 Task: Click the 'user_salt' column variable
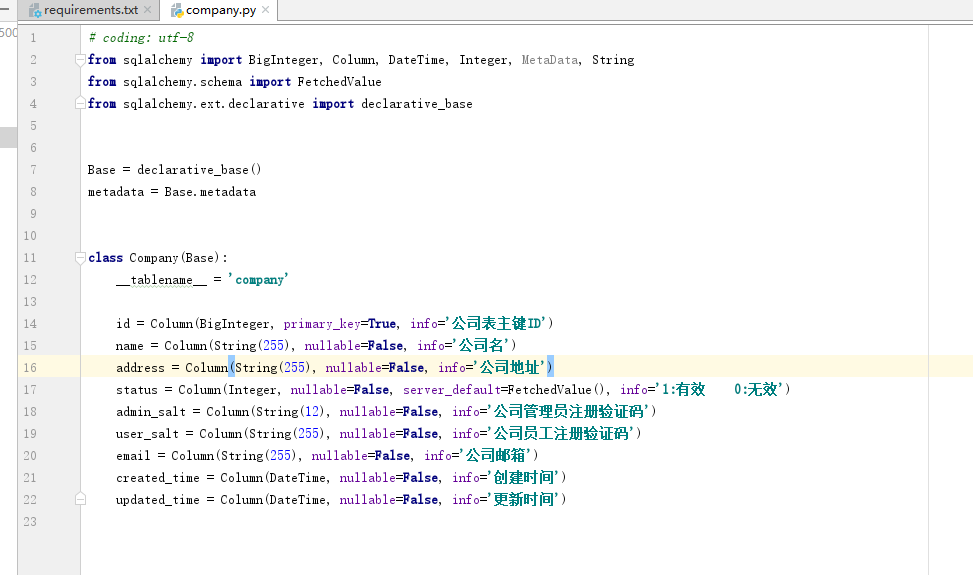pos(147,434)
